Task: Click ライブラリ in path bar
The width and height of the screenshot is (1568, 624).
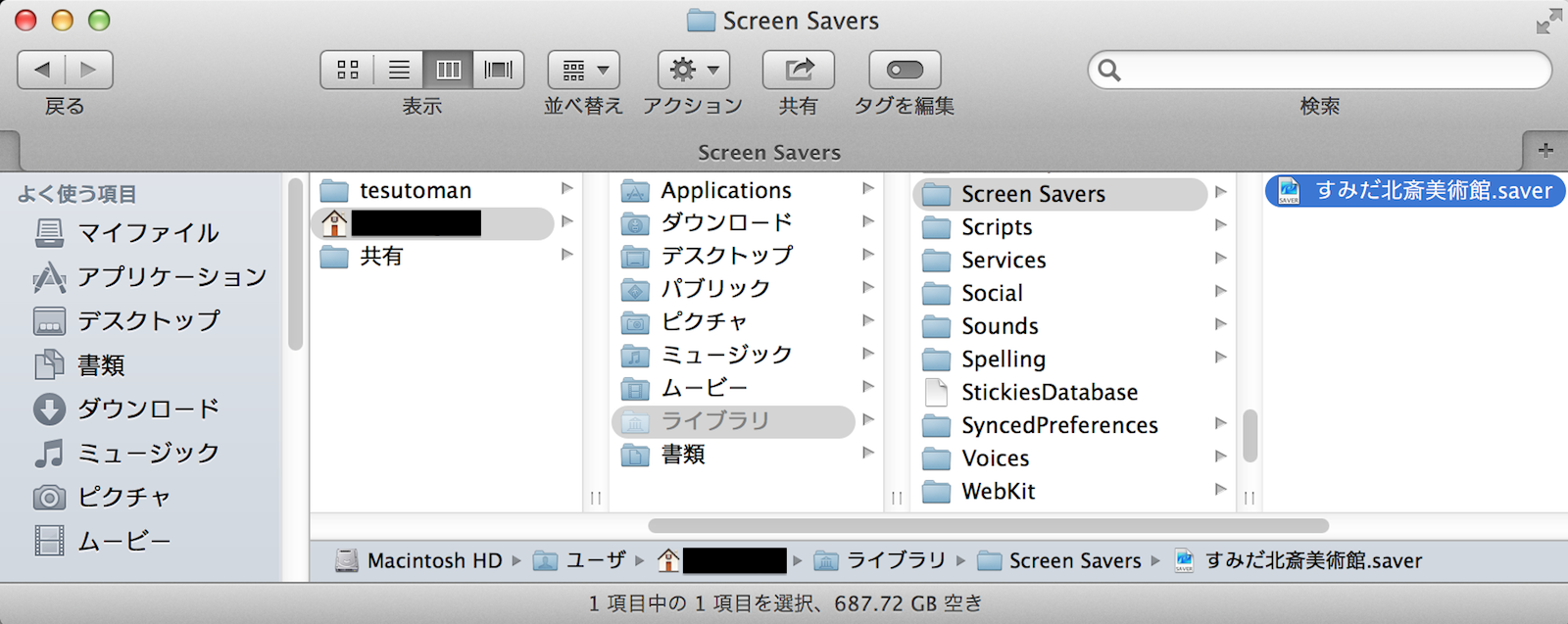Action: pyautogui.click(x=879, y=560)
